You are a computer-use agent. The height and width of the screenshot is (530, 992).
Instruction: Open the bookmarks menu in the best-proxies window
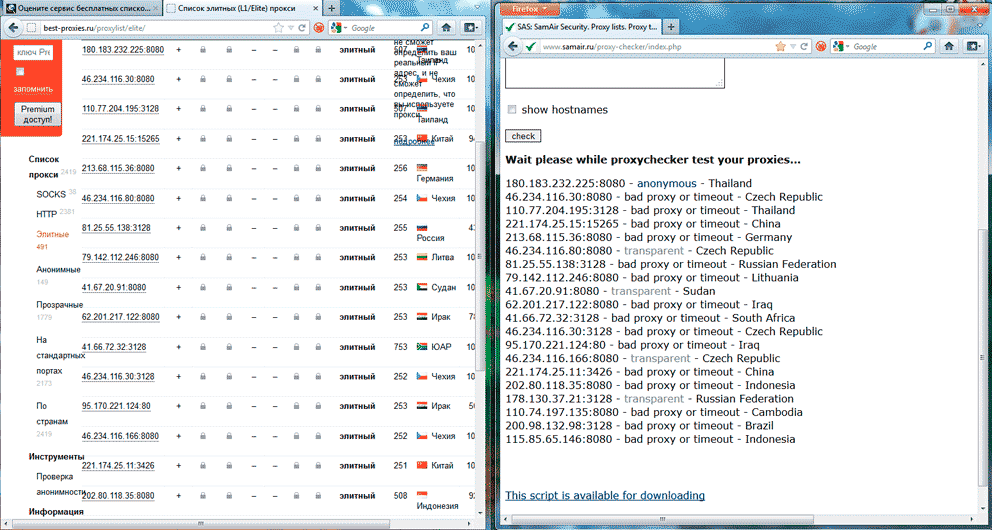470,28
